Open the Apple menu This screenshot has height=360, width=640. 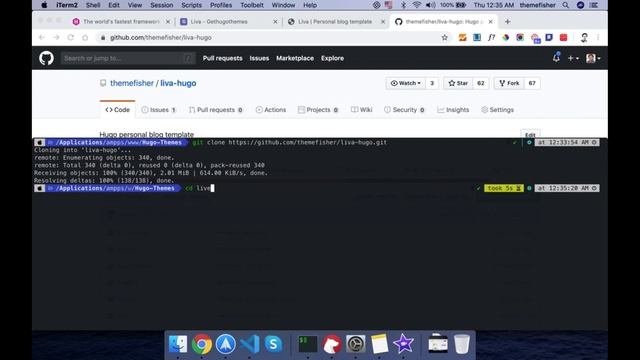[44, 5]
